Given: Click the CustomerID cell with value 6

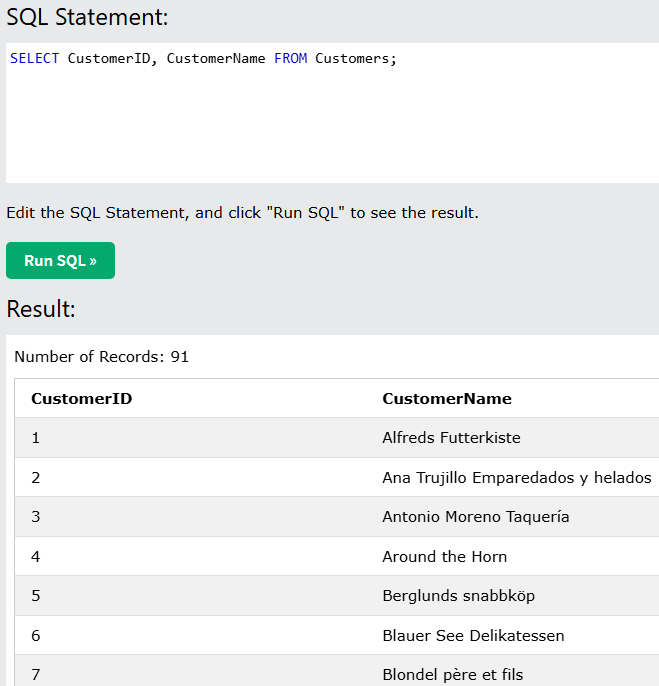Looking at the screenshot, I should click(x=36, y=636).
